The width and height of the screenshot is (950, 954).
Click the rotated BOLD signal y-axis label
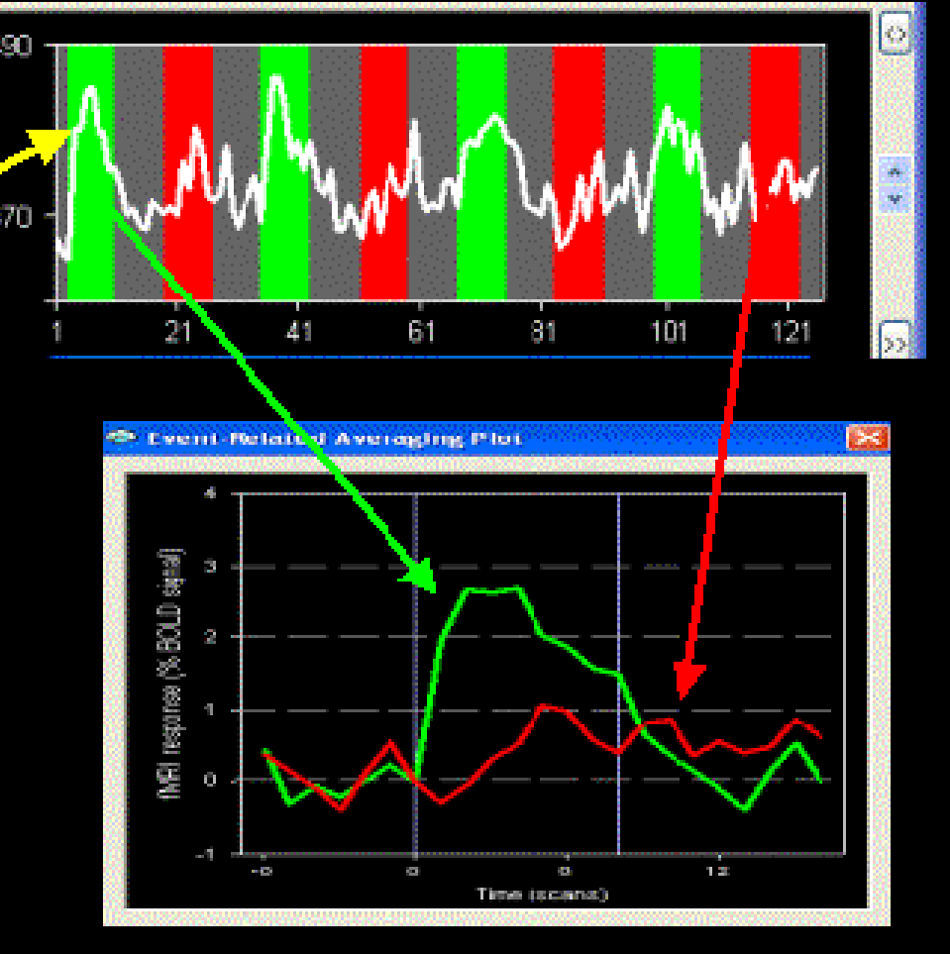tap(171, 671)
